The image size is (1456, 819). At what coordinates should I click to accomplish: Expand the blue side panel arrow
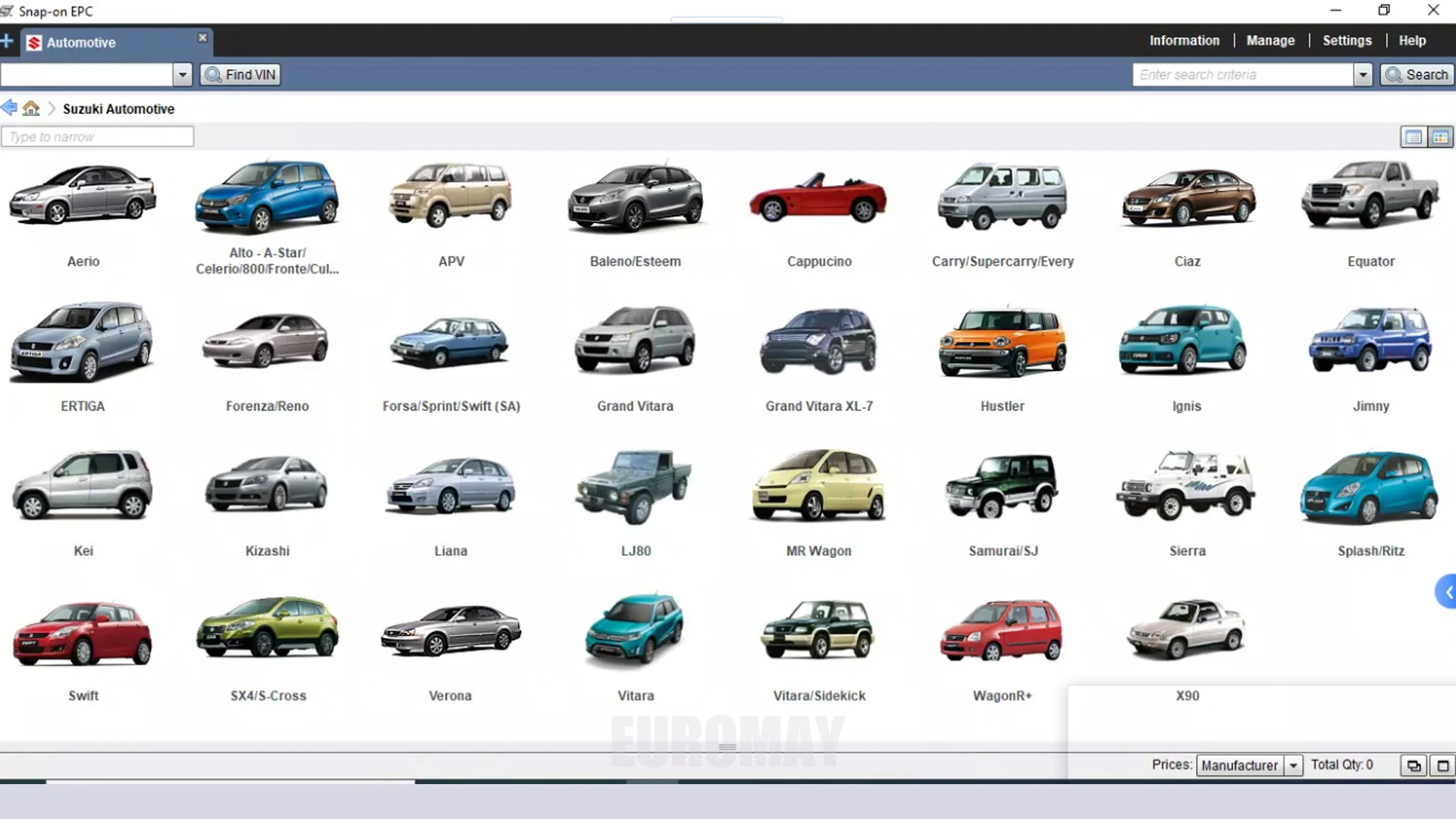pos(1447,592)
